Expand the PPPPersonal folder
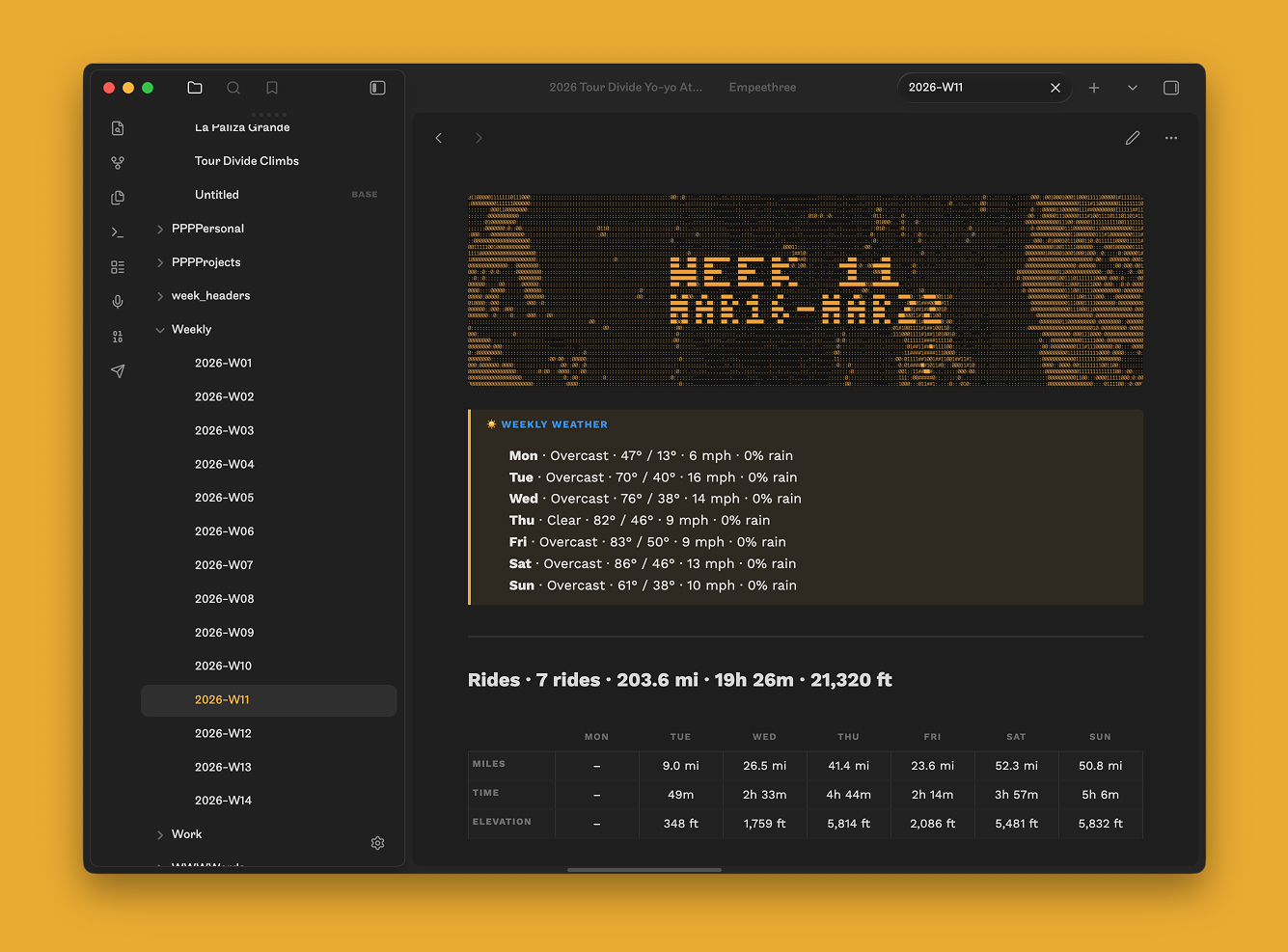1288x952 pixels. [160, 229]
